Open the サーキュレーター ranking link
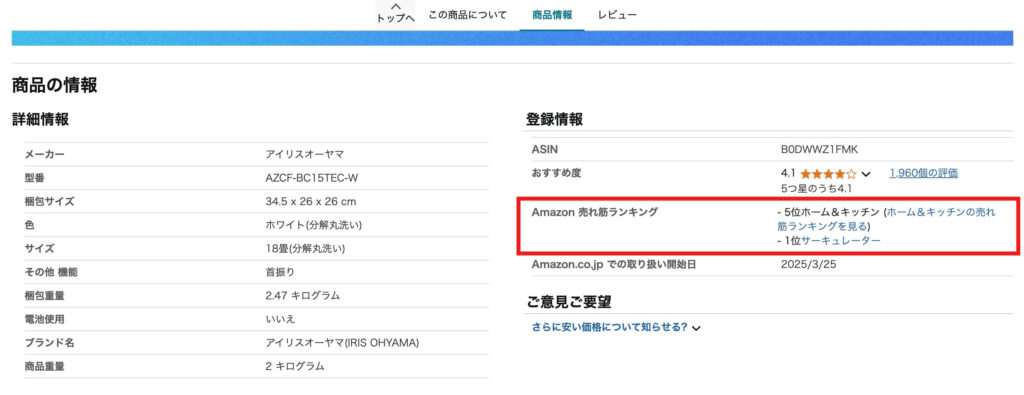Image resolution: width=1024 pixels, height=395 pixels. pos(841,241)
